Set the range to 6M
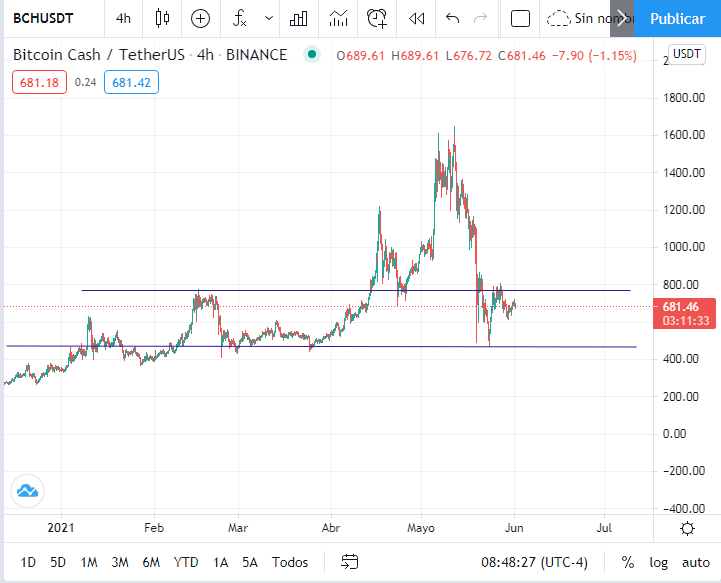The height and width of the screenshot is (583, 721). [151, 562]
